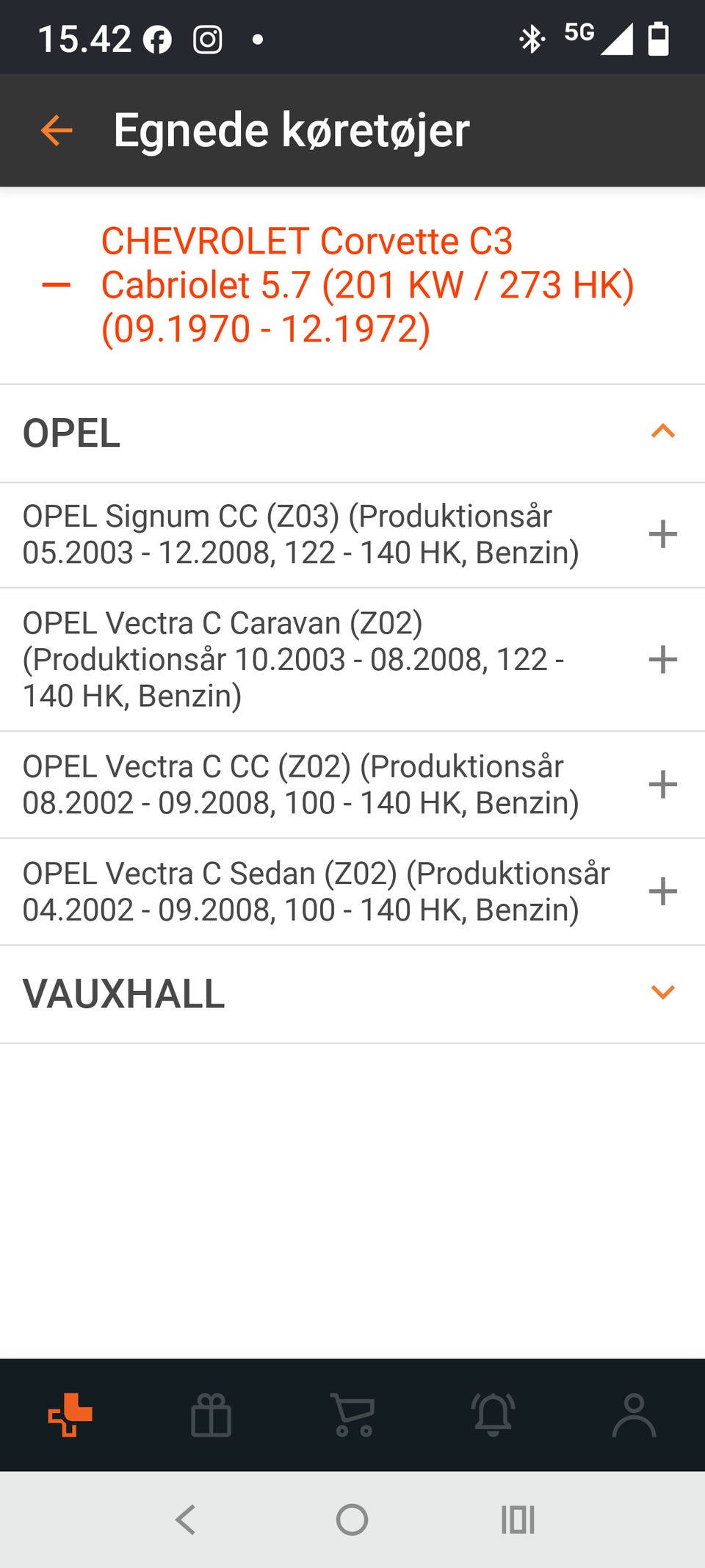The height and width of the screenshot is (1568, 705).
Task: Select the OPEL Signum CC (Z03) entry text
Action: (301, 534)
